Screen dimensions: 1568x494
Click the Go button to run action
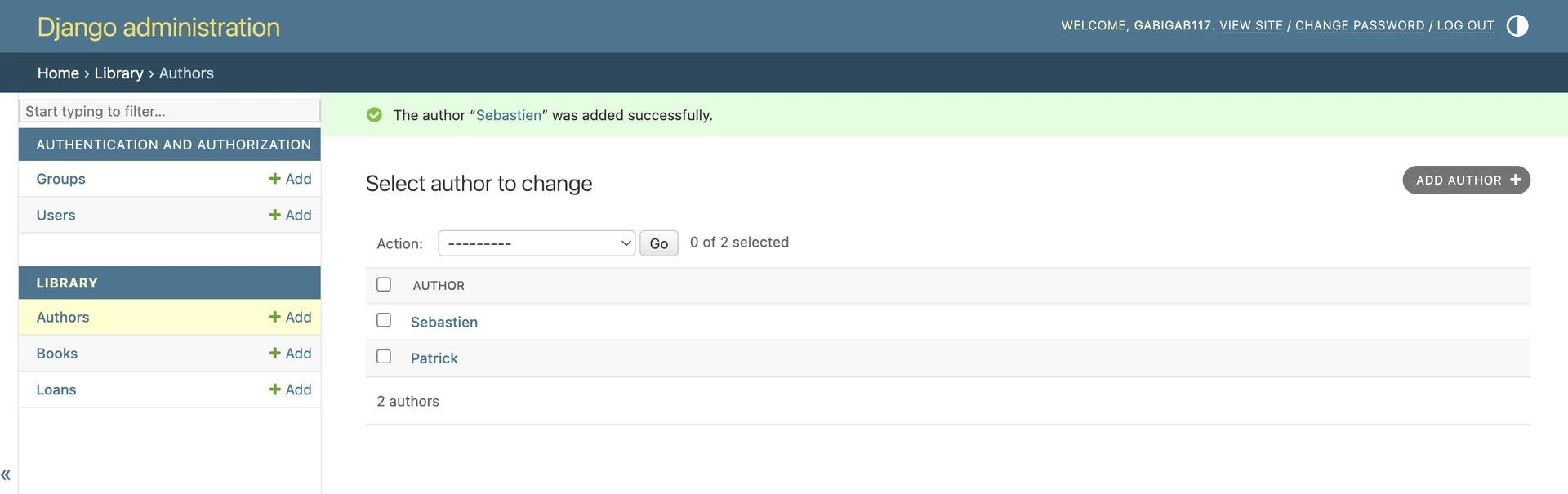point(658,243)
